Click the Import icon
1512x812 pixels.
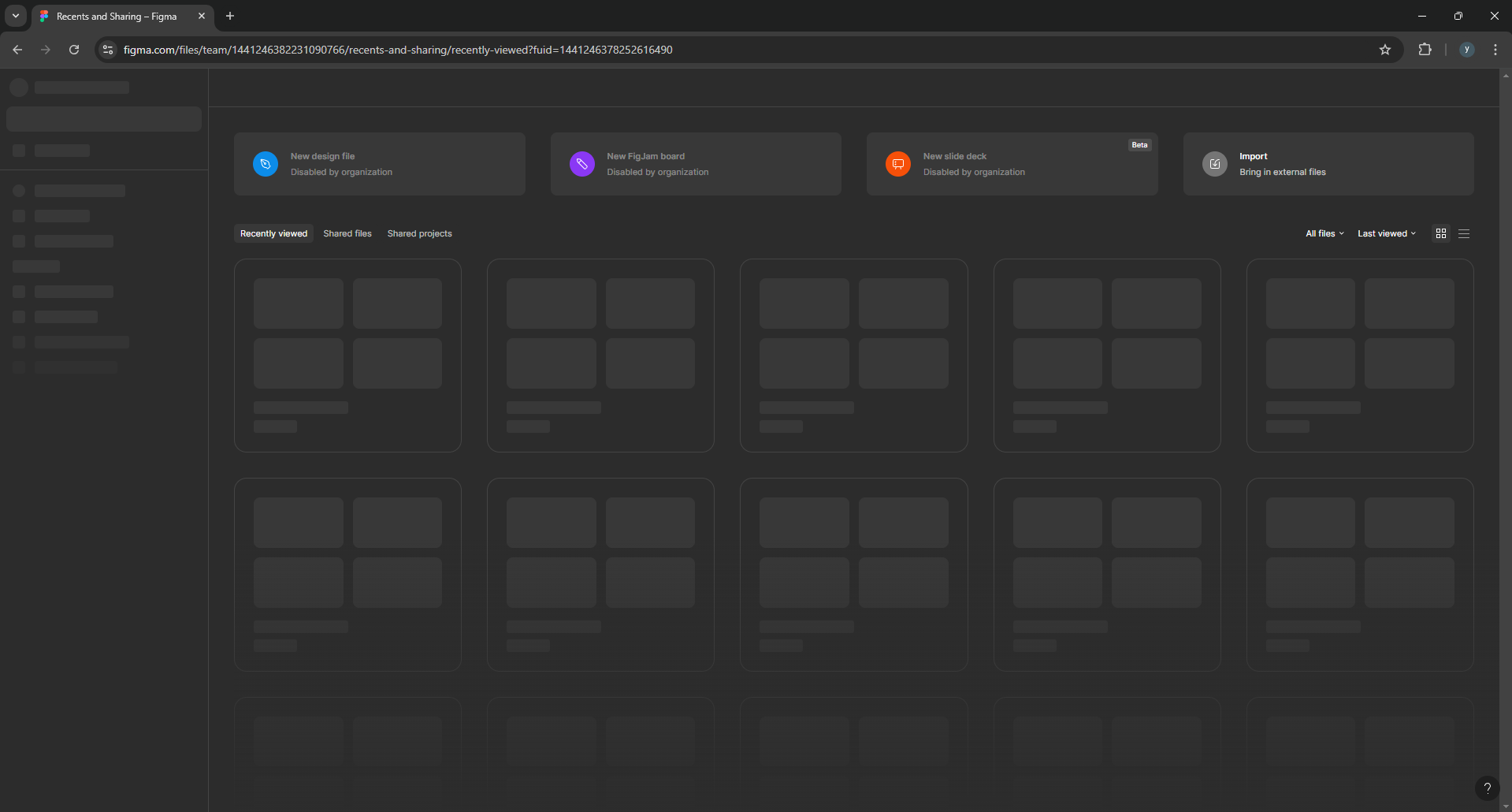tap(1215, 164)
